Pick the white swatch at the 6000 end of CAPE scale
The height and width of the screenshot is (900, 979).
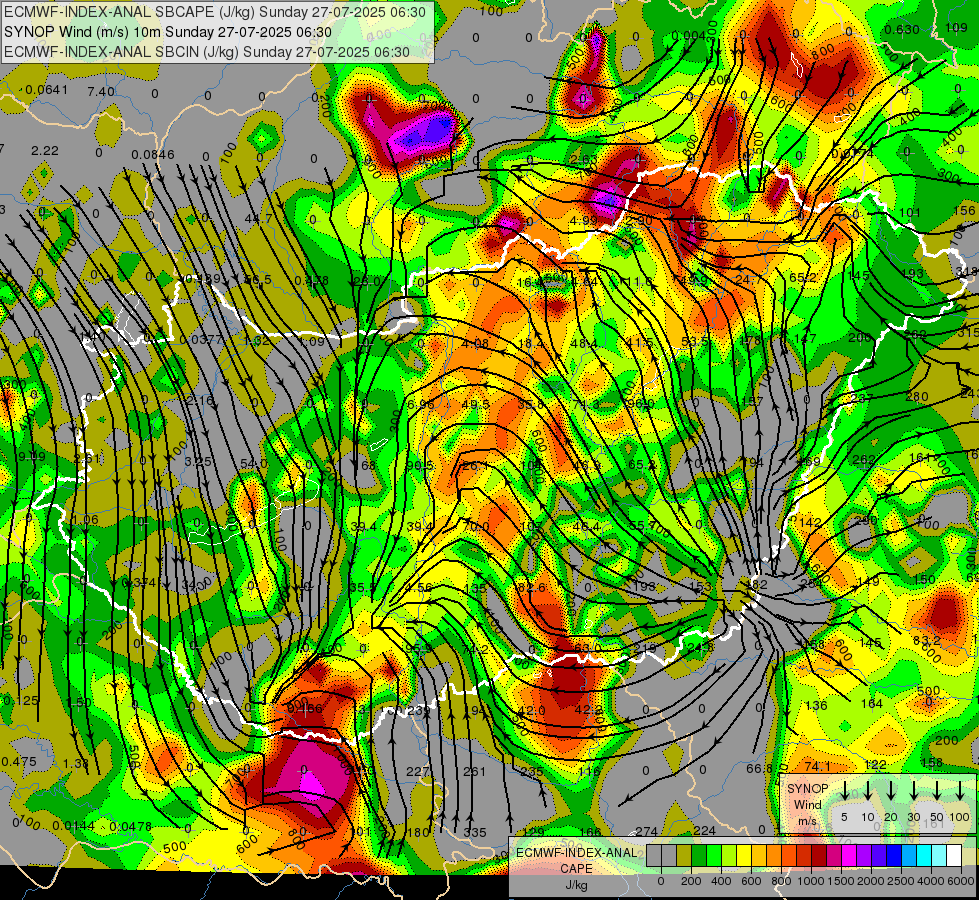tap(953, 855)
